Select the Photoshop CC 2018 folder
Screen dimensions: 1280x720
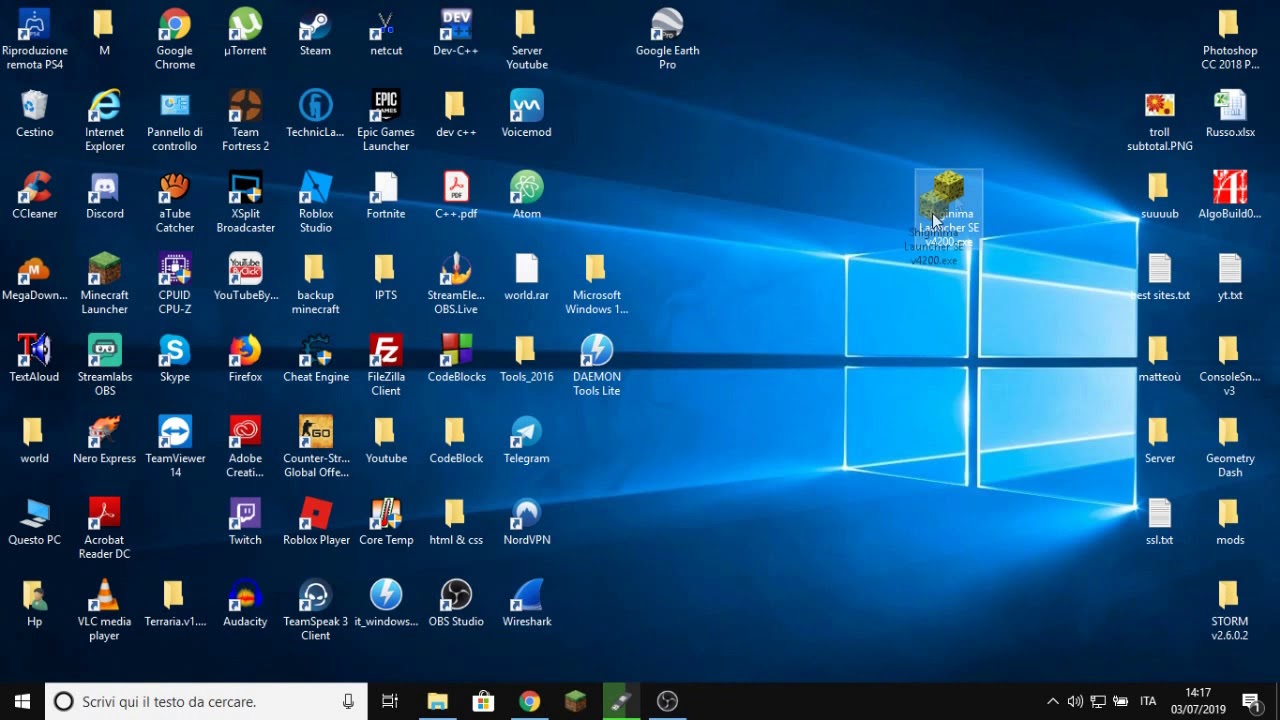[1230, 40]
